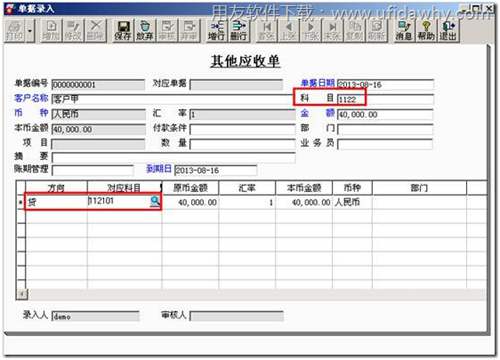The image size is (500, 360).
Task: Click the 客户名称 blue label link
Action: tap(31, 98)
